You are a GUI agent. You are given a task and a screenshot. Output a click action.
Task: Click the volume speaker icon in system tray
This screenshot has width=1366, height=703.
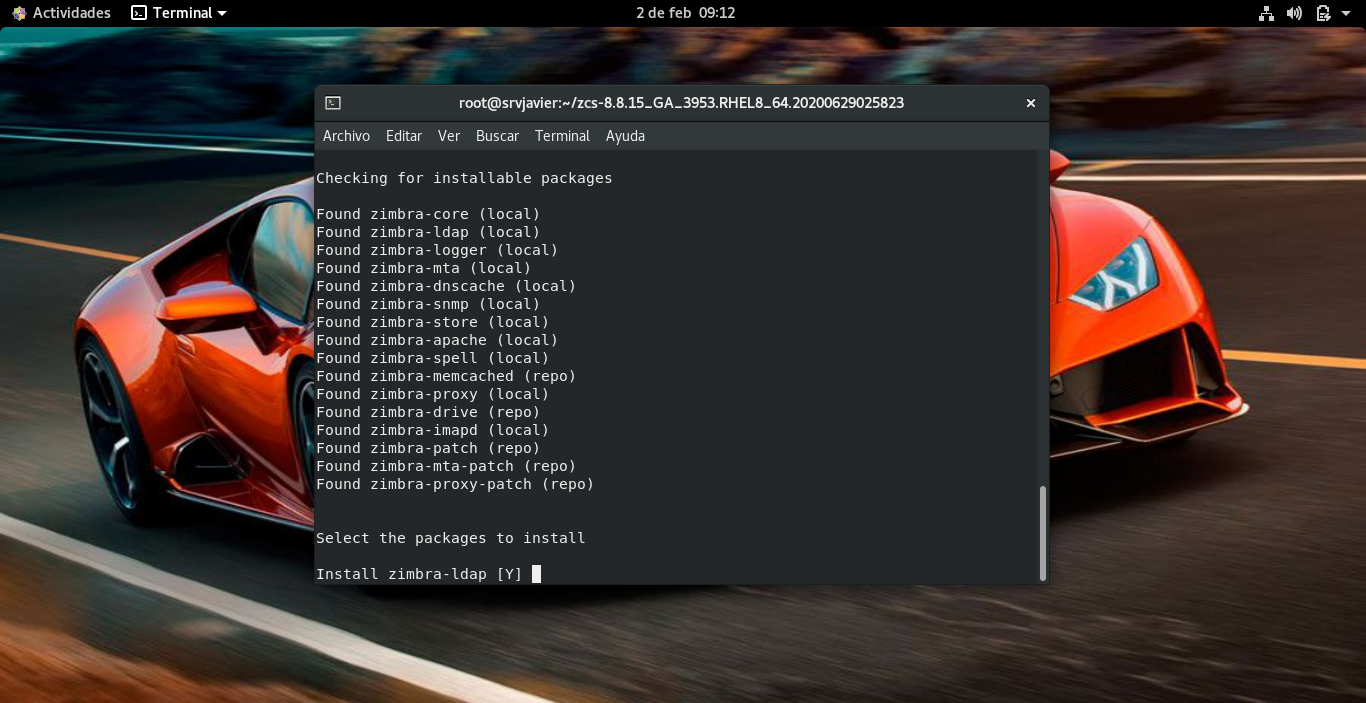click(1294, 13)
